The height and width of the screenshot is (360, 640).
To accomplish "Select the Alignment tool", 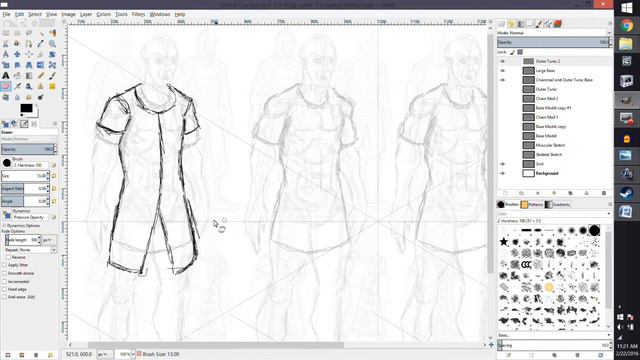I will 29,54.
